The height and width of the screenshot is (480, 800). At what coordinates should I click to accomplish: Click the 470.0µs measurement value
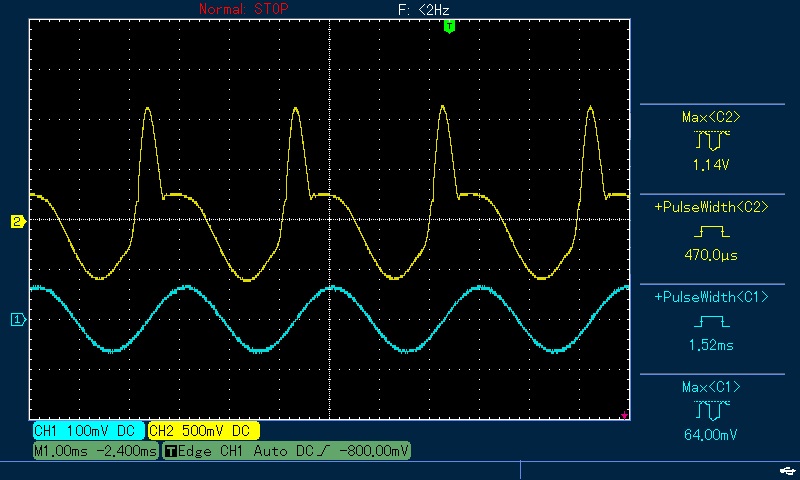click(x=711, y=255)
